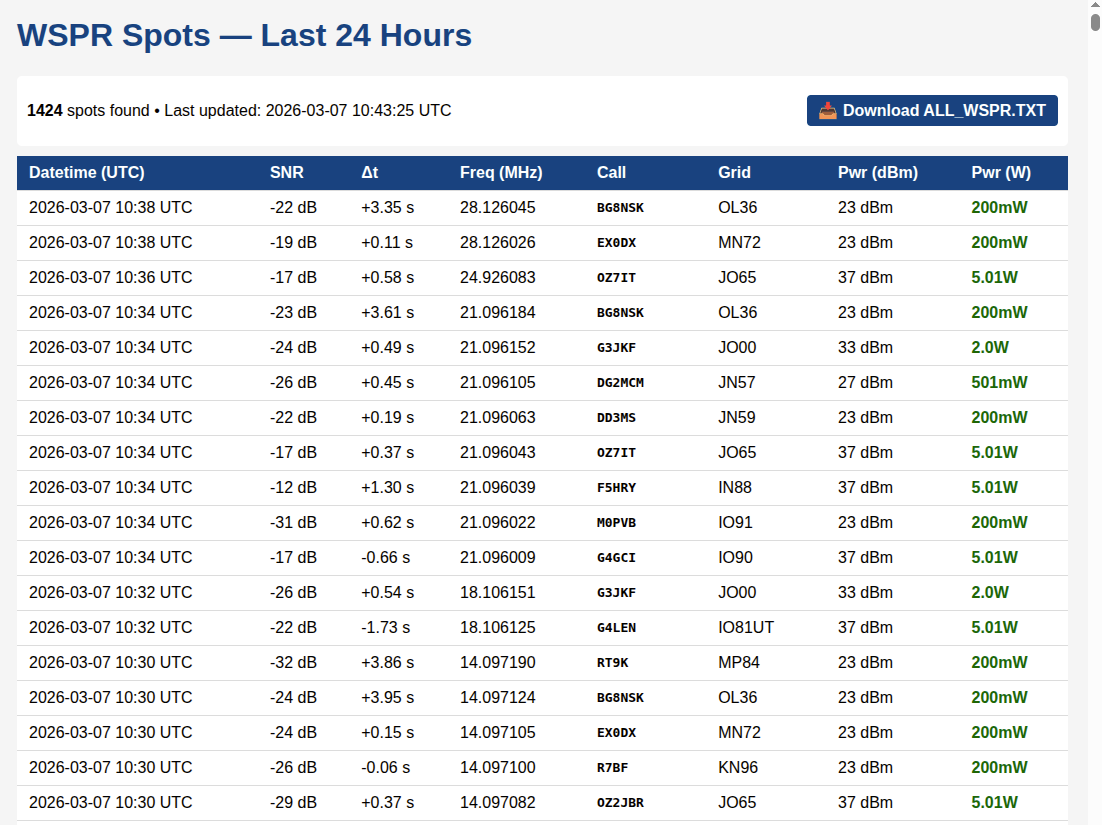Click callsign F5HRY in the table

pyautogui.click(x=616, y=488)
